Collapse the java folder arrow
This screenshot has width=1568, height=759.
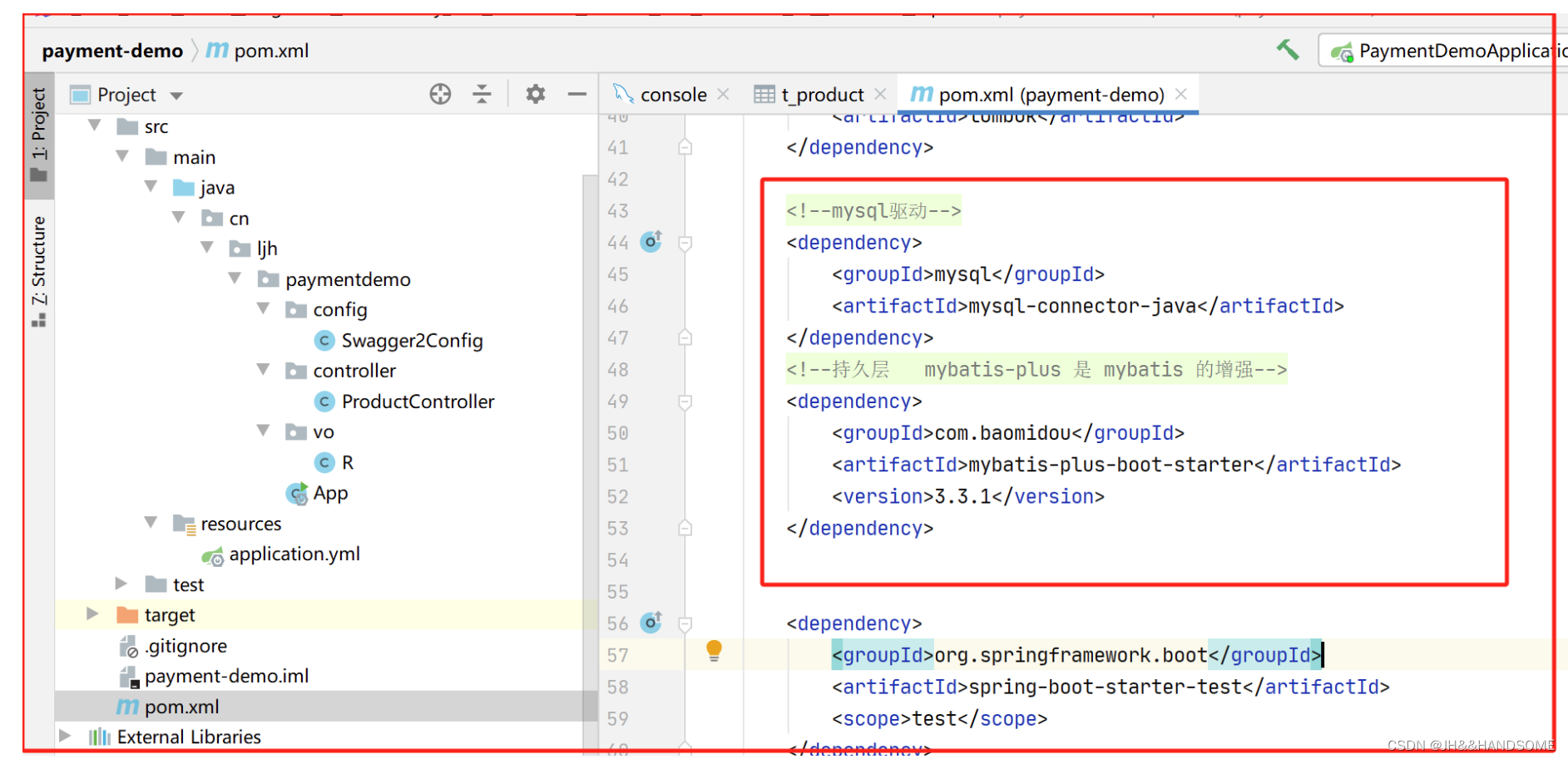point(151,186)
